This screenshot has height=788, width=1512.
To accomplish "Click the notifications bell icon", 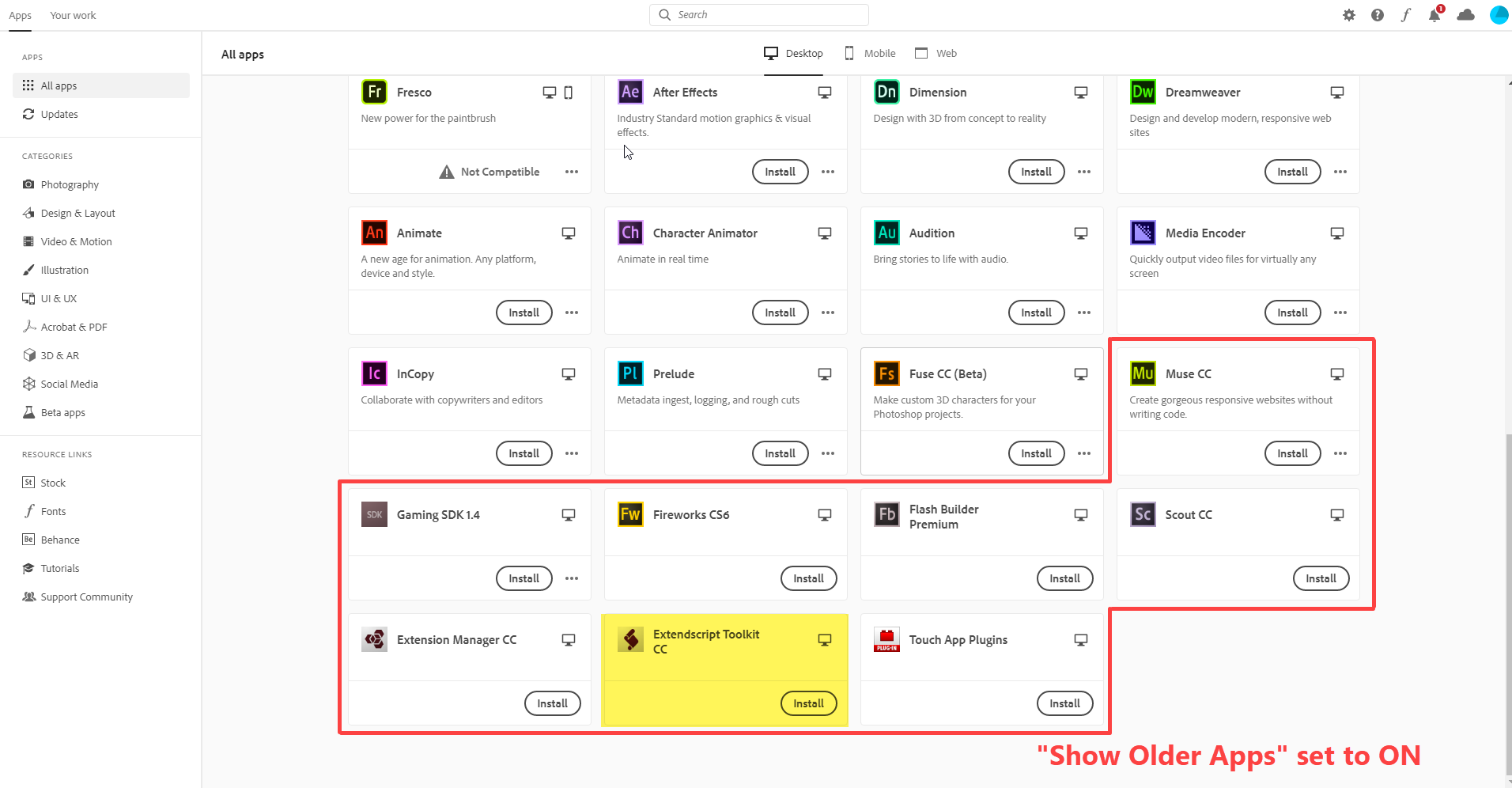I will pyautogui.click(x=1434, y=15).
